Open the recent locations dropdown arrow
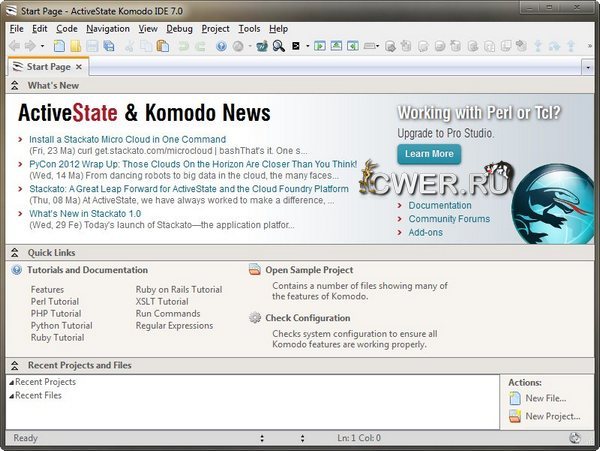The width and height of the screenshot is (600, 451). (42, 46)
